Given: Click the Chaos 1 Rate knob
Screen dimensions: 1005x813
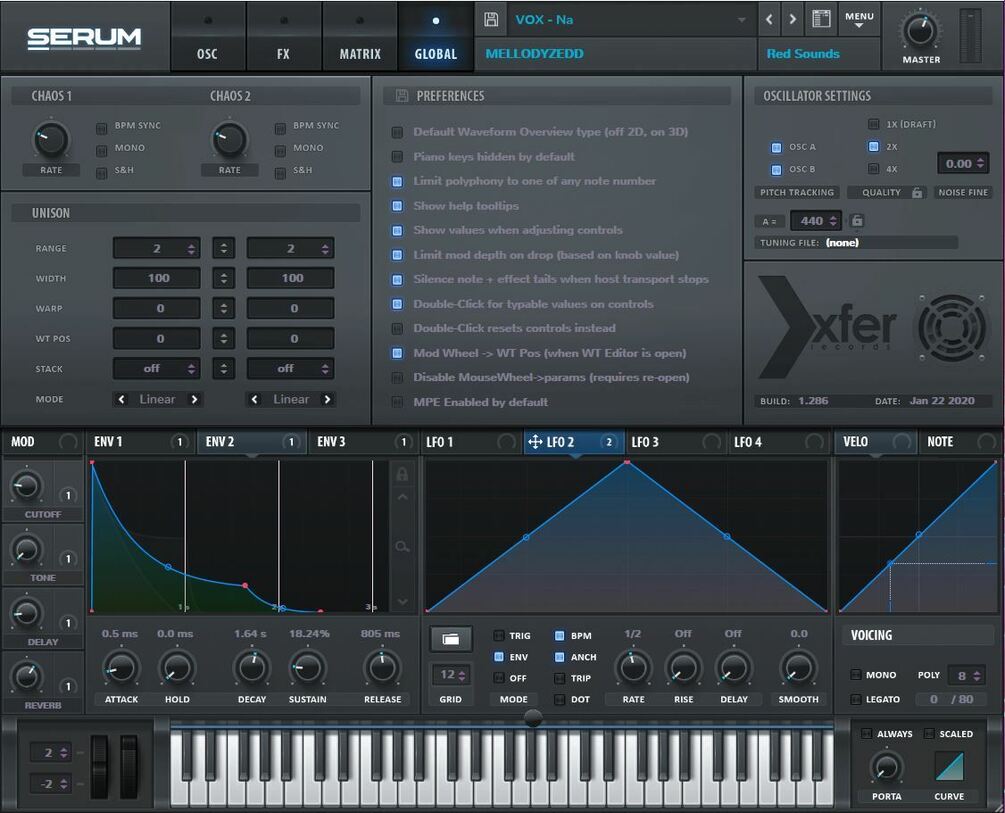Looking at the screenshot, I should (x=51, y=139).
